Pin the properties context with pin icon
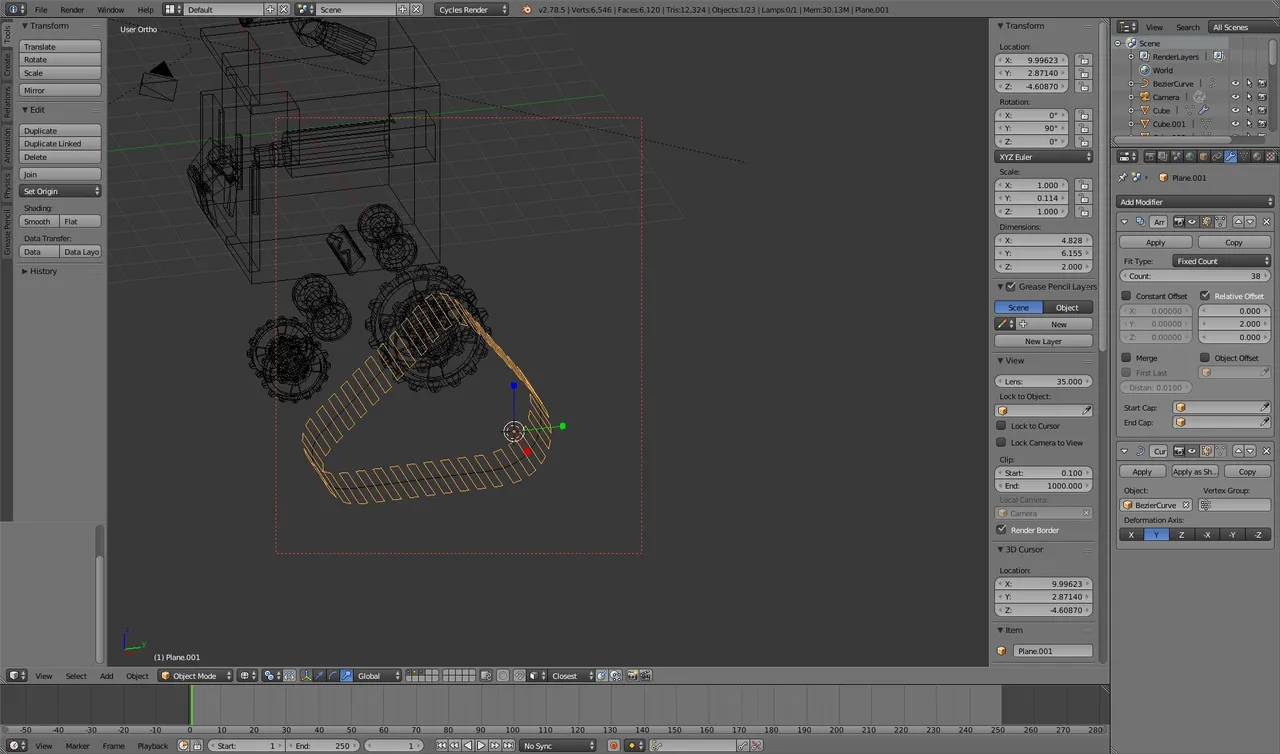Image resolution: width=1280 pixels, height=754 pixels. (x=1122, y=178)
